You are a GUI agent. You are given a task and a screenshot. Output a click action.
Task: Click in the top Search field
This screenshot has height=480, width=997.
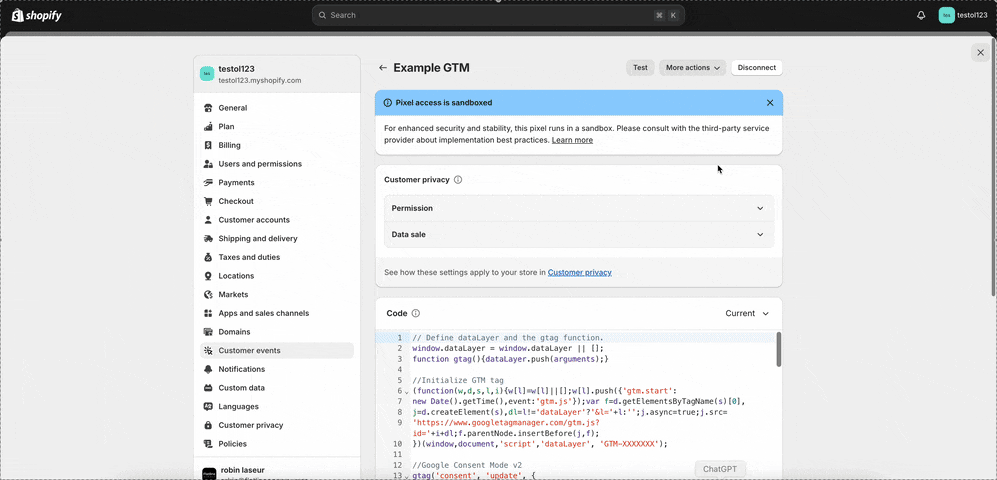(498, 15)
